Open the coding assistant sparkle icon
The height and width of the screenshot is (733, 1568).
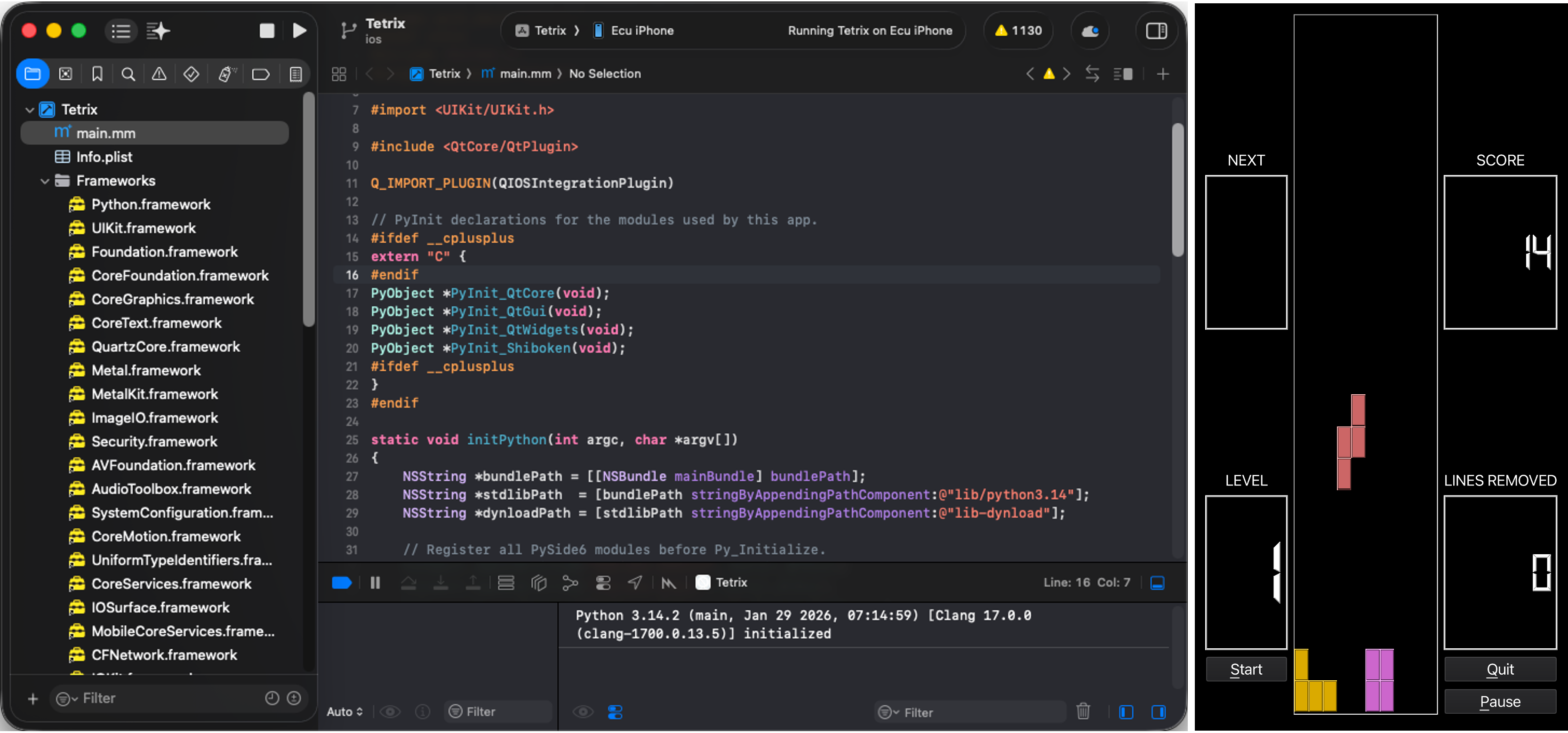point(158,31)
